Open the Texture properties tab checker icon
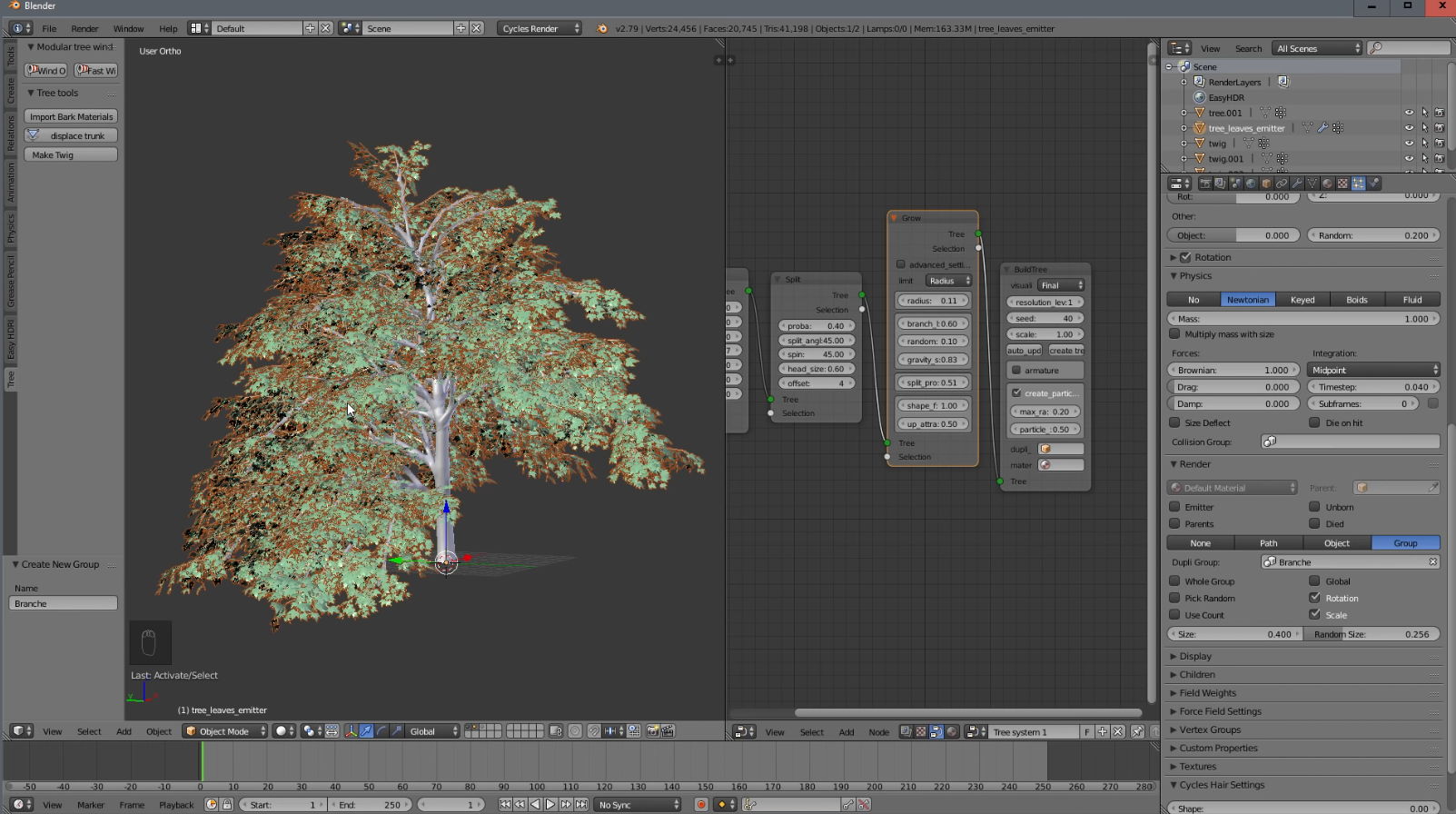 [x=1342, y=184]
